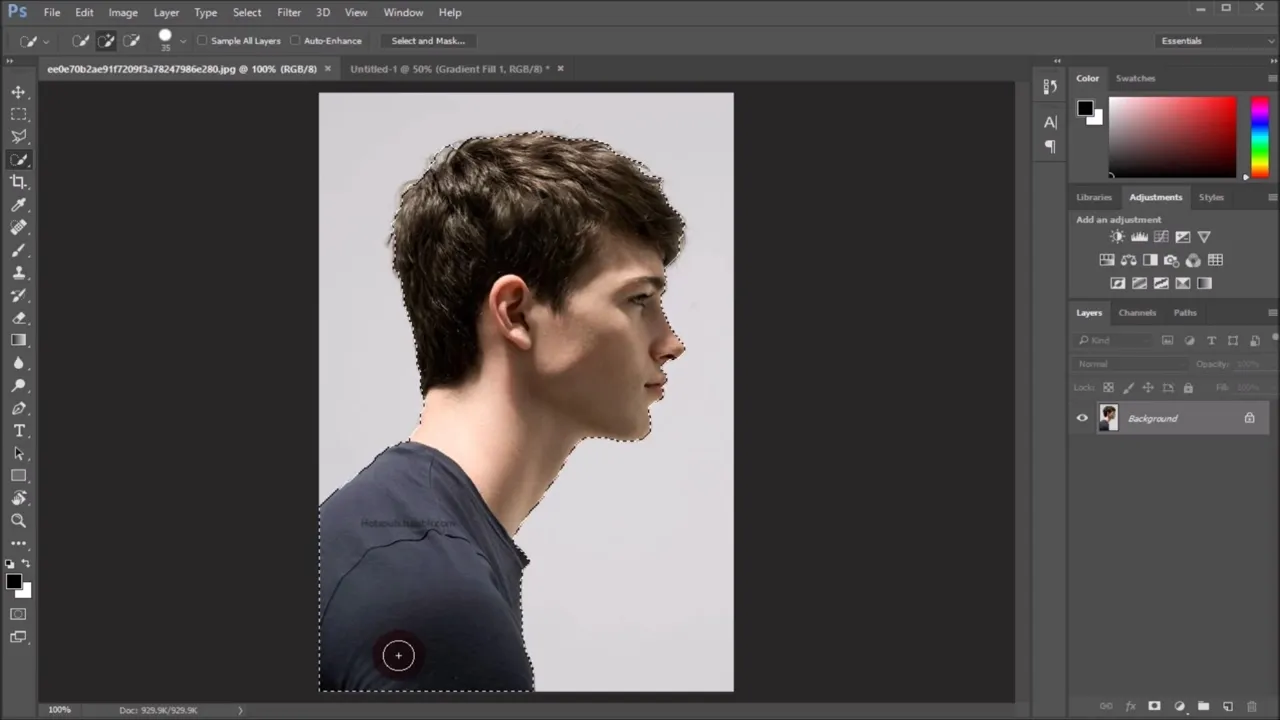The image size is (1280, 720).
Task: Choose Add to selection mode
Action: coord(106,41)
